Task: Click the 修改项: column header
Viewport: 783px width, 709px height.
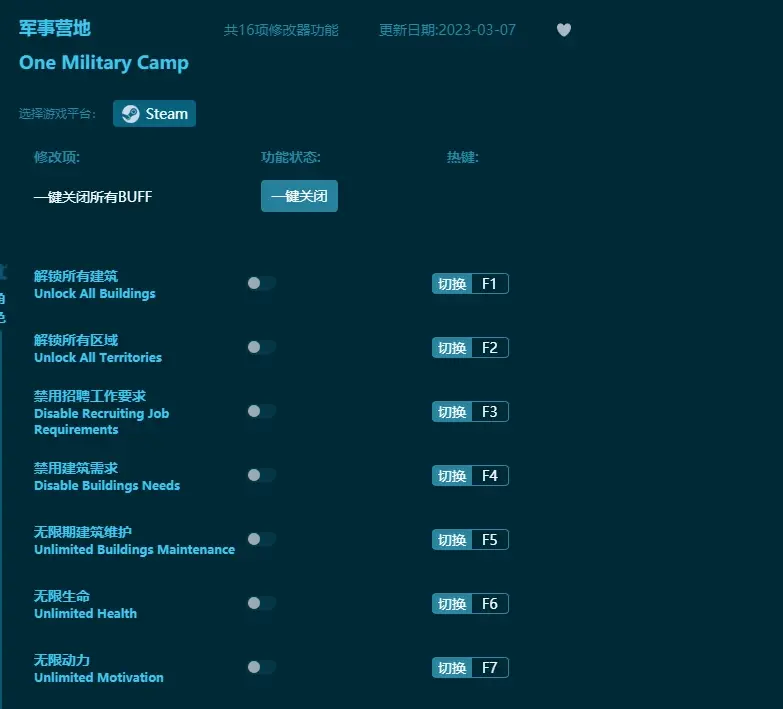Action: [x=57, y=157]
